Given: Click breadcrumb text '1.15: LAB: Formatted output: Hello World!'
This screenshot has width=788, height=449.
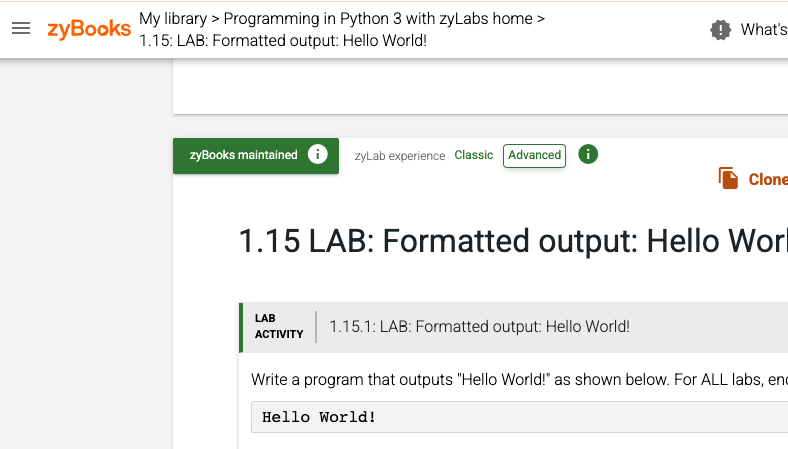Looking at the screenshot, I should 283,41.
